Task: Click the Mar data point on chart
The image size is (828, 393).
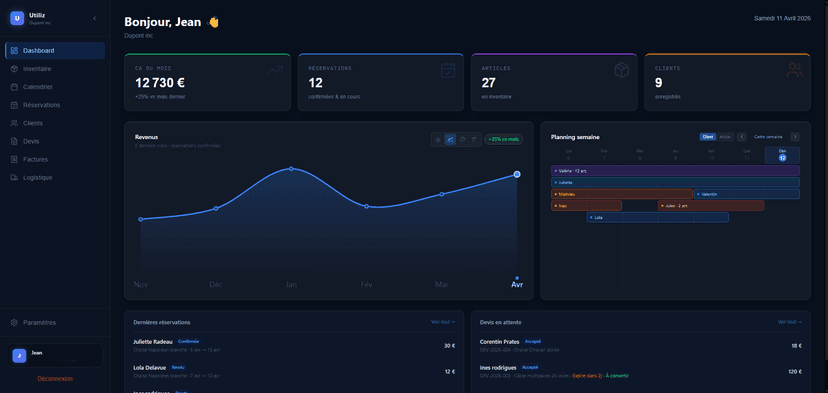Action: click(x=442, y=194)
